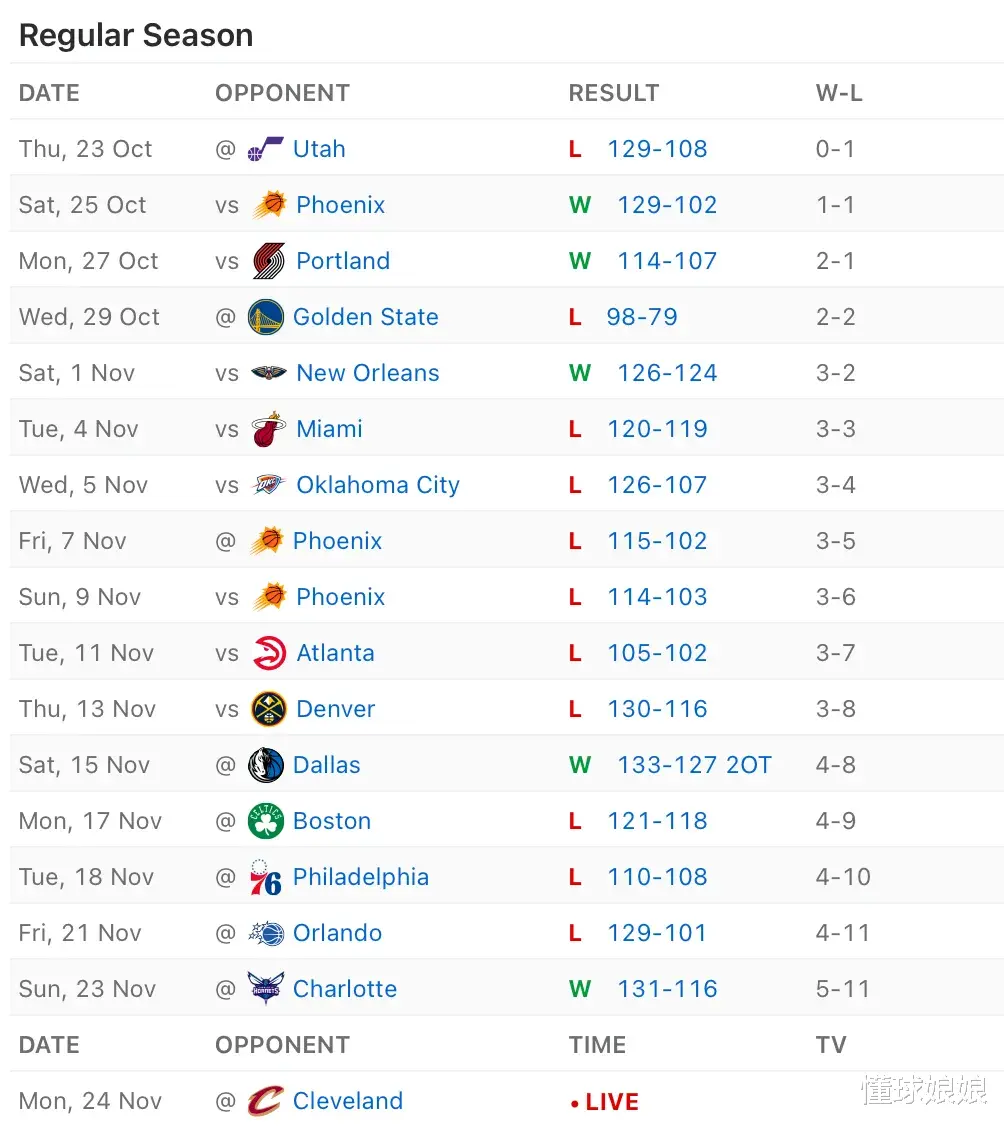Open the Charlotte team link

click(x=345, y=989)
